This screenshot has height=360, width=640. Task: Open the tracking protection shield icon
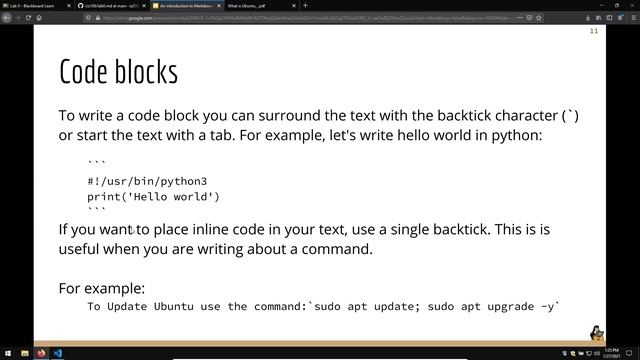click(x=89, y=18)
